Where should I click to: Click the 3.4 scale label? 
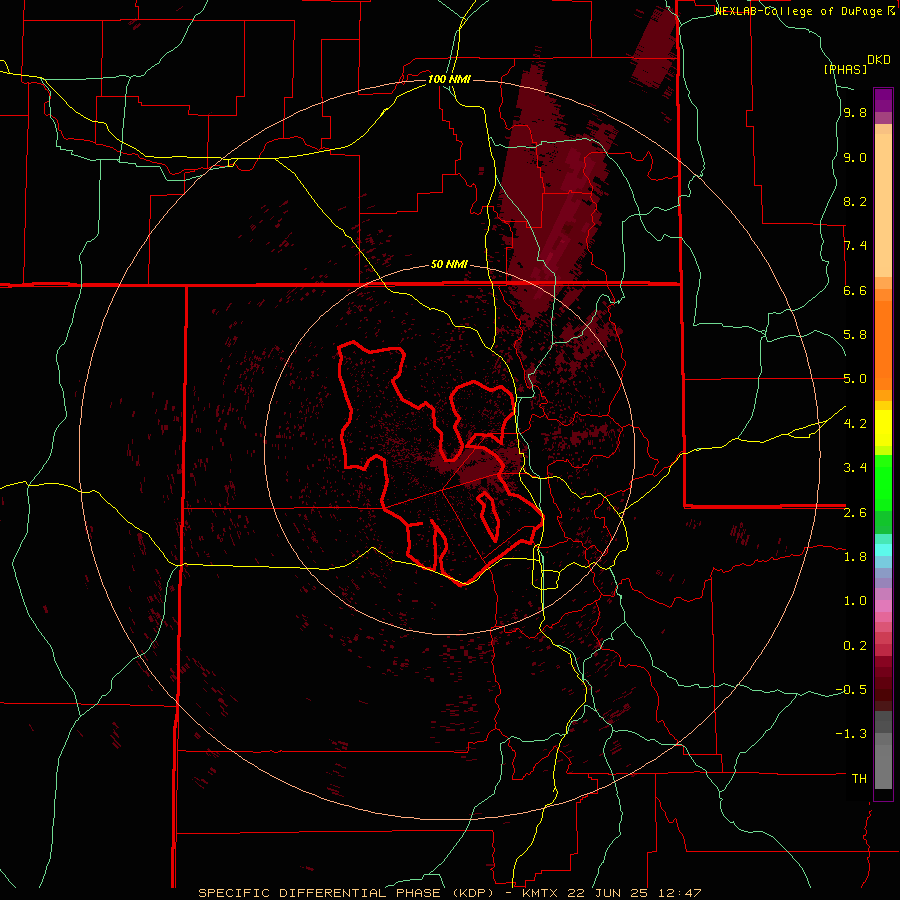tap(855, 468)
